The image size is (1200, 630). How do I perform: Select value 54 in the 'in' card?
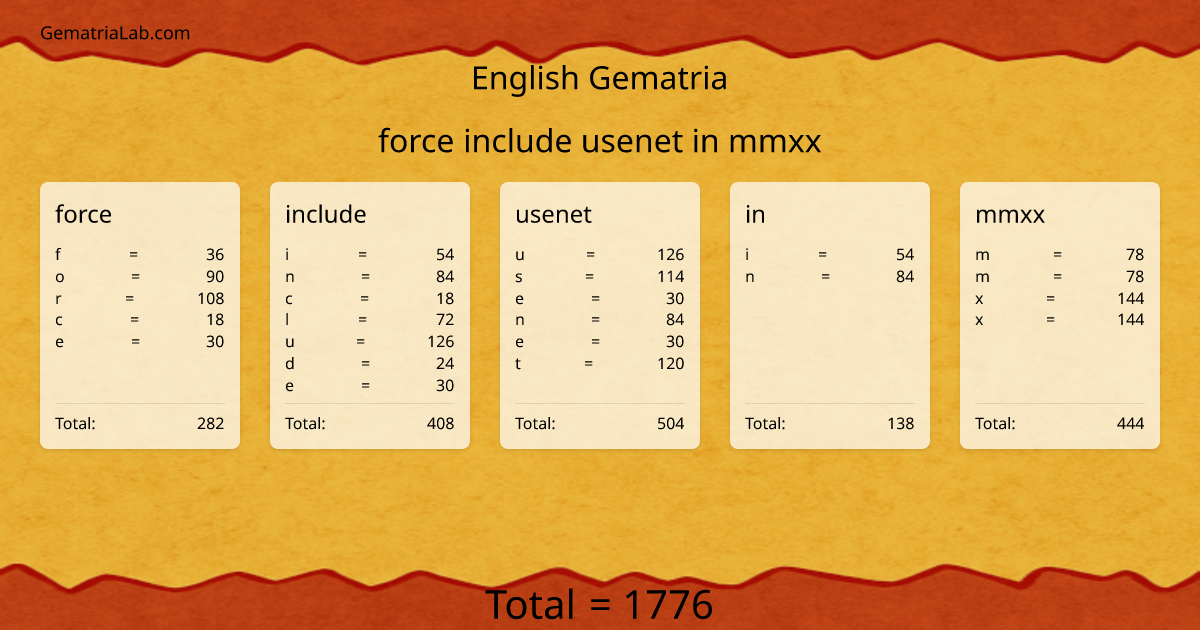point(905,254)
